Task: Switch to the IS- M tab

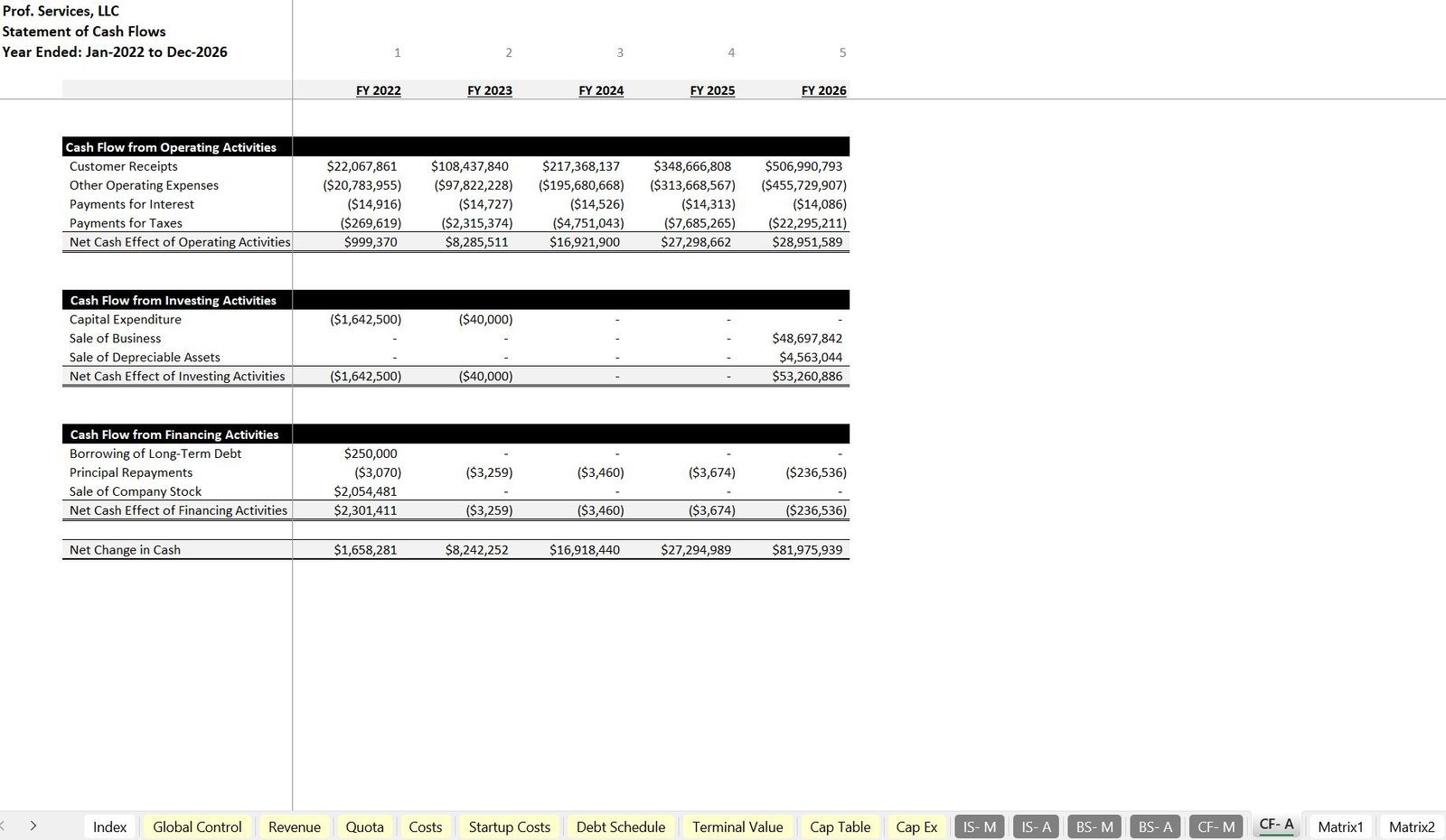Action: (979, 826)
